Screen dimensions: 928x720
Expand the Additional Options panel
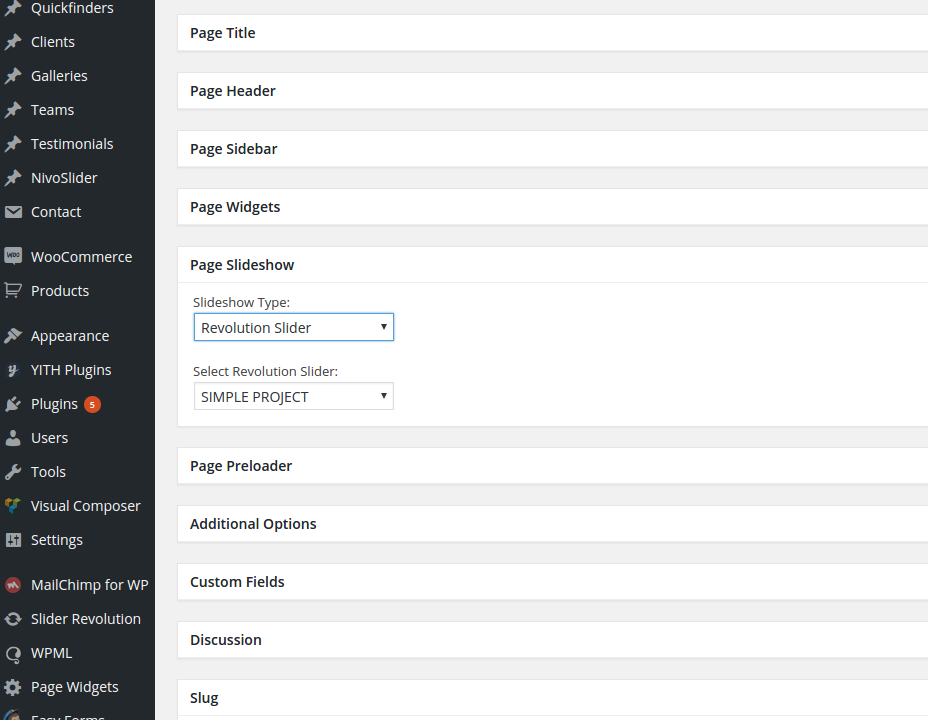tap(253, 524)
